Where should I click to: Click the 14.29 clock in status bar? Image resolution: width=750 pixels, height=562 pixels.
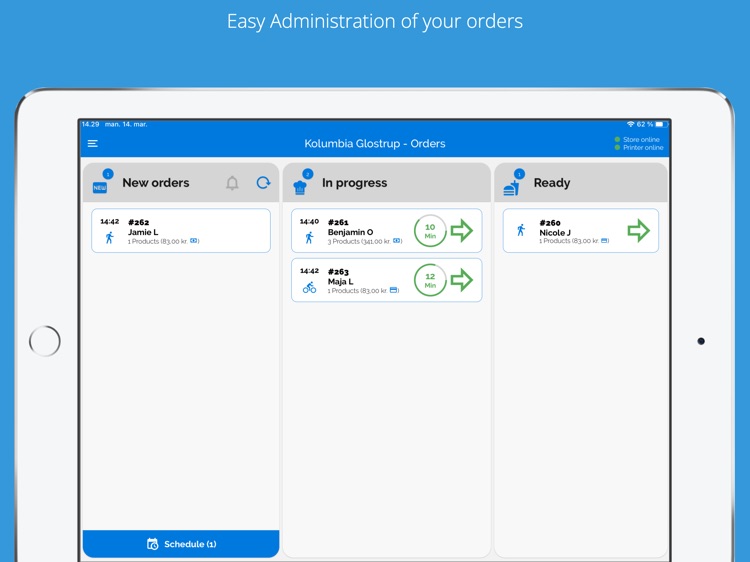coord(90,124)
